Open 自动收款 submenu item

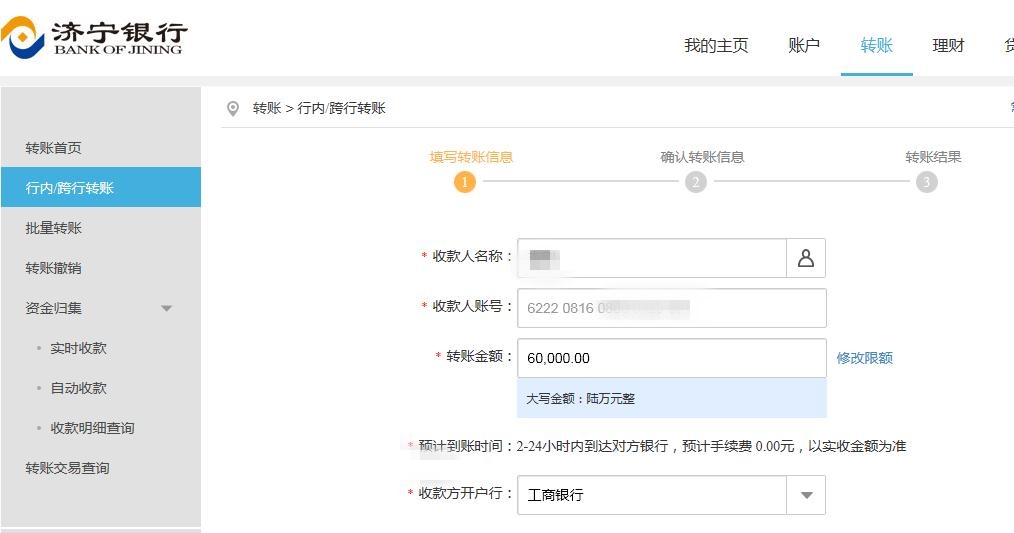(x=78, y=388)
